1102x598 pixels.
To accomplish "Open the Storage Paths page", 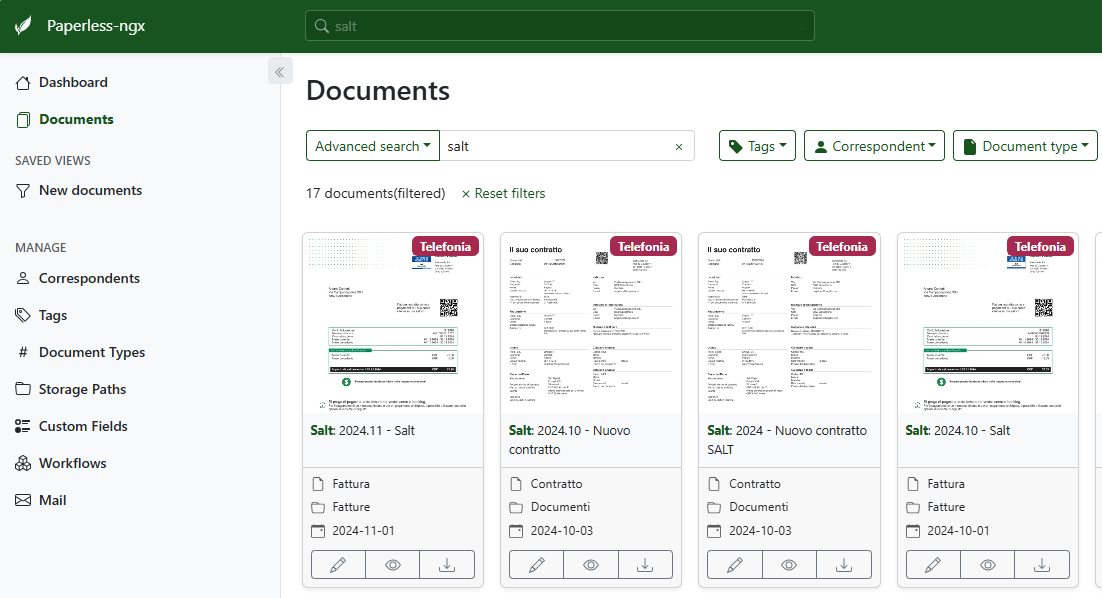I will 71,389.
